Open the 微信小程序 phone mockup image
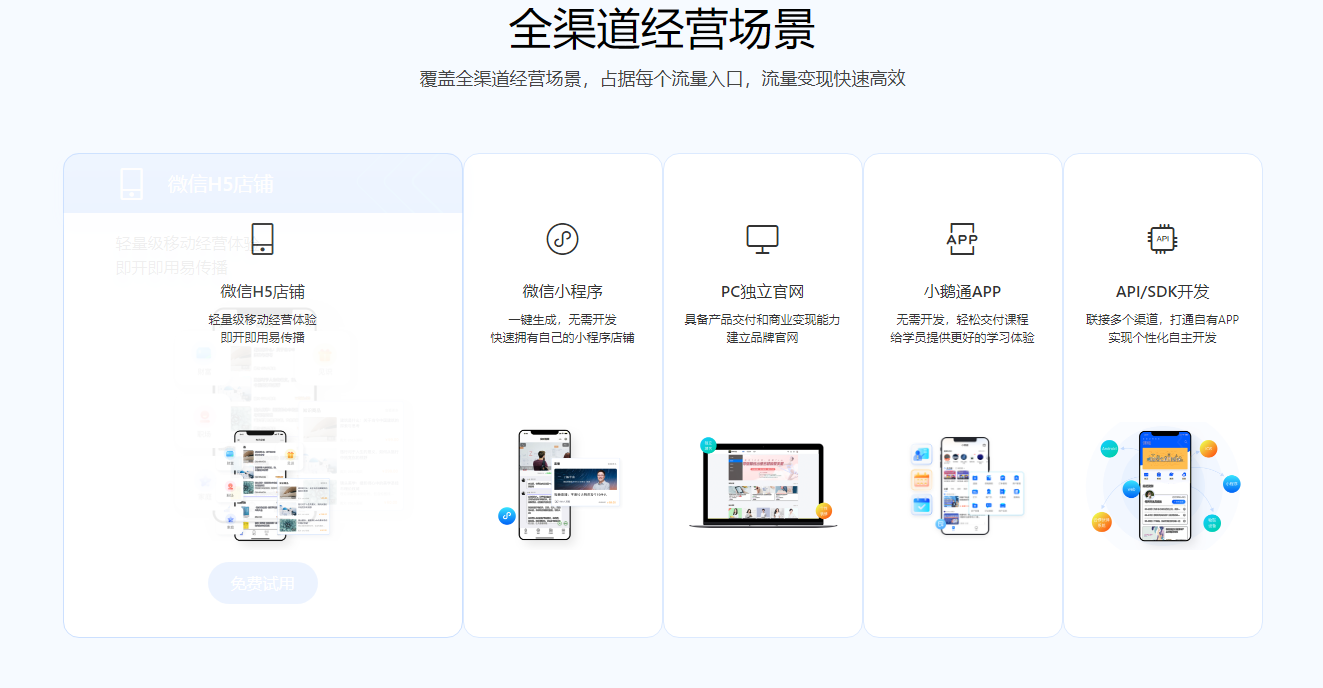 click(545, 485)
